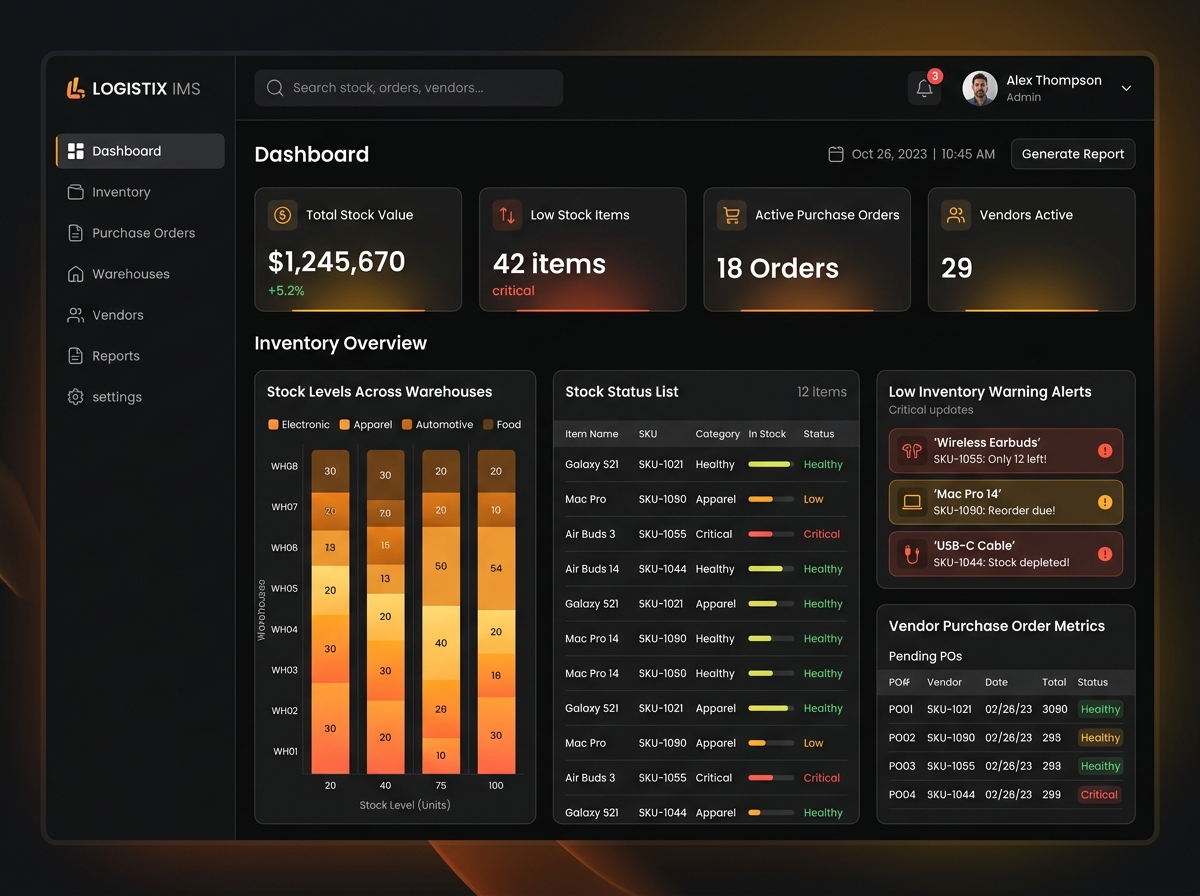
Task: Select the Automotive legend swatch
Action: coord(407,425)
